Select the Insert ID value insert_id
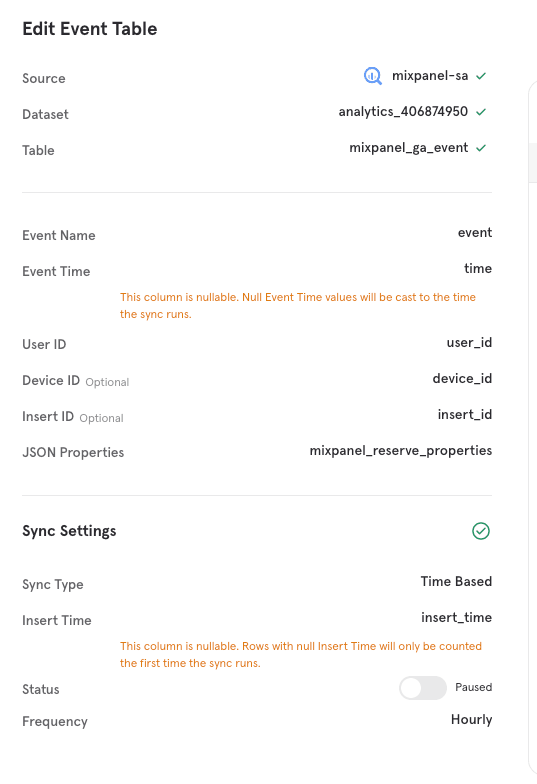 464,414
